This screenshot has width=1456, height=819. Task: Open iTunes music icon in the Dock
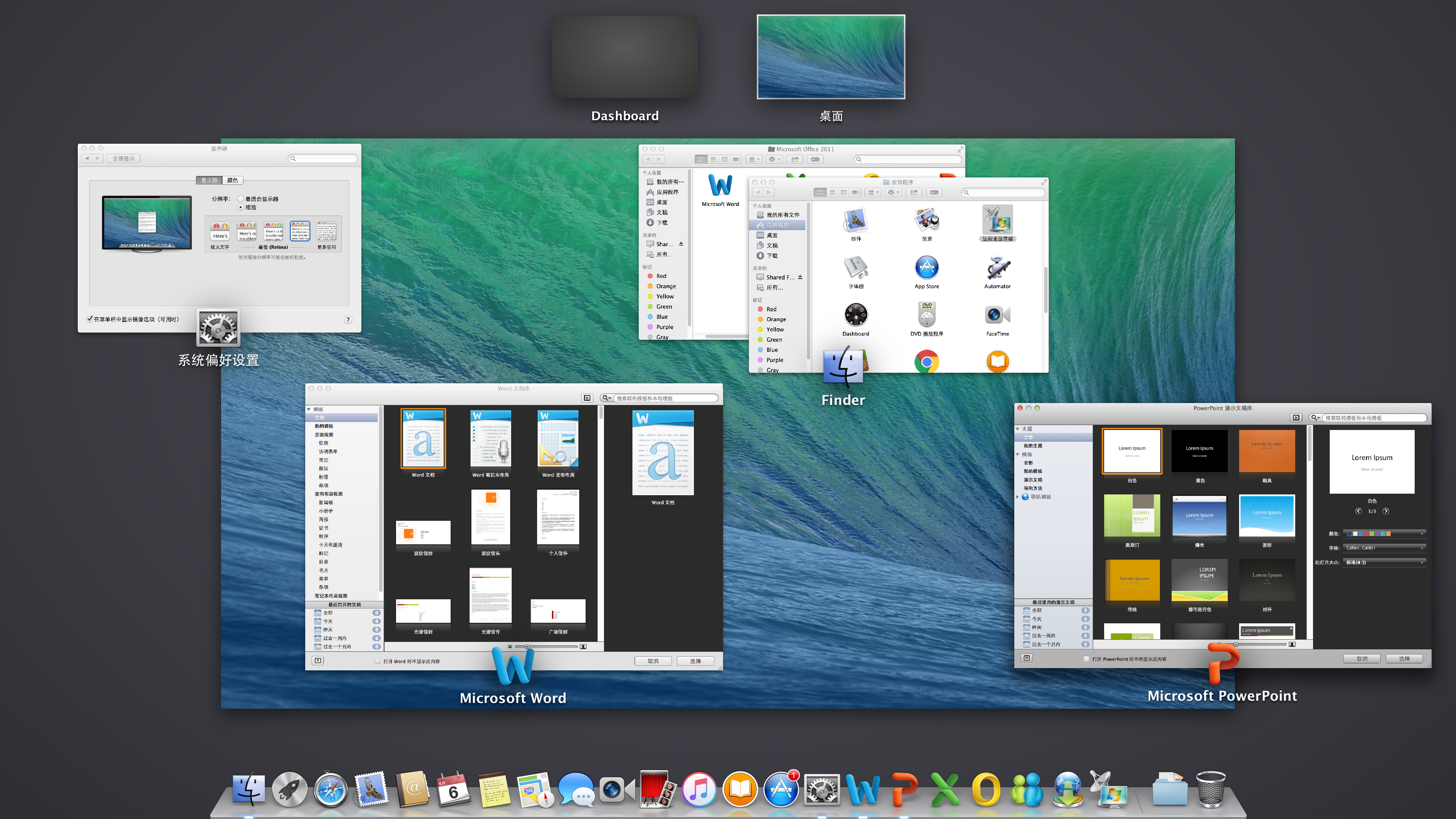pyautogui.click(x=698, y=789)
